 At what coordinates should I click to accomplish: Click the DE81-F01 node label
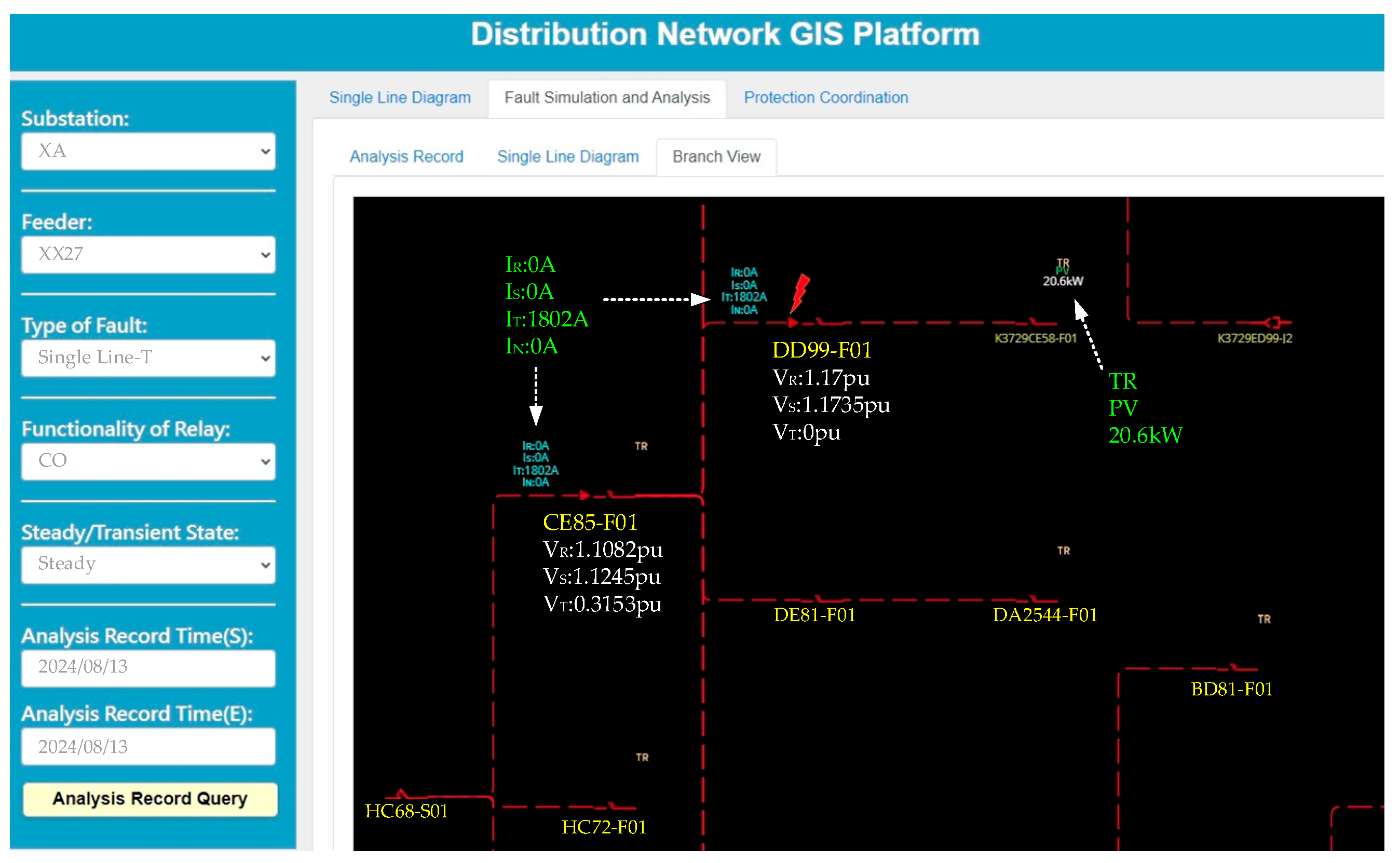(815, 615)
